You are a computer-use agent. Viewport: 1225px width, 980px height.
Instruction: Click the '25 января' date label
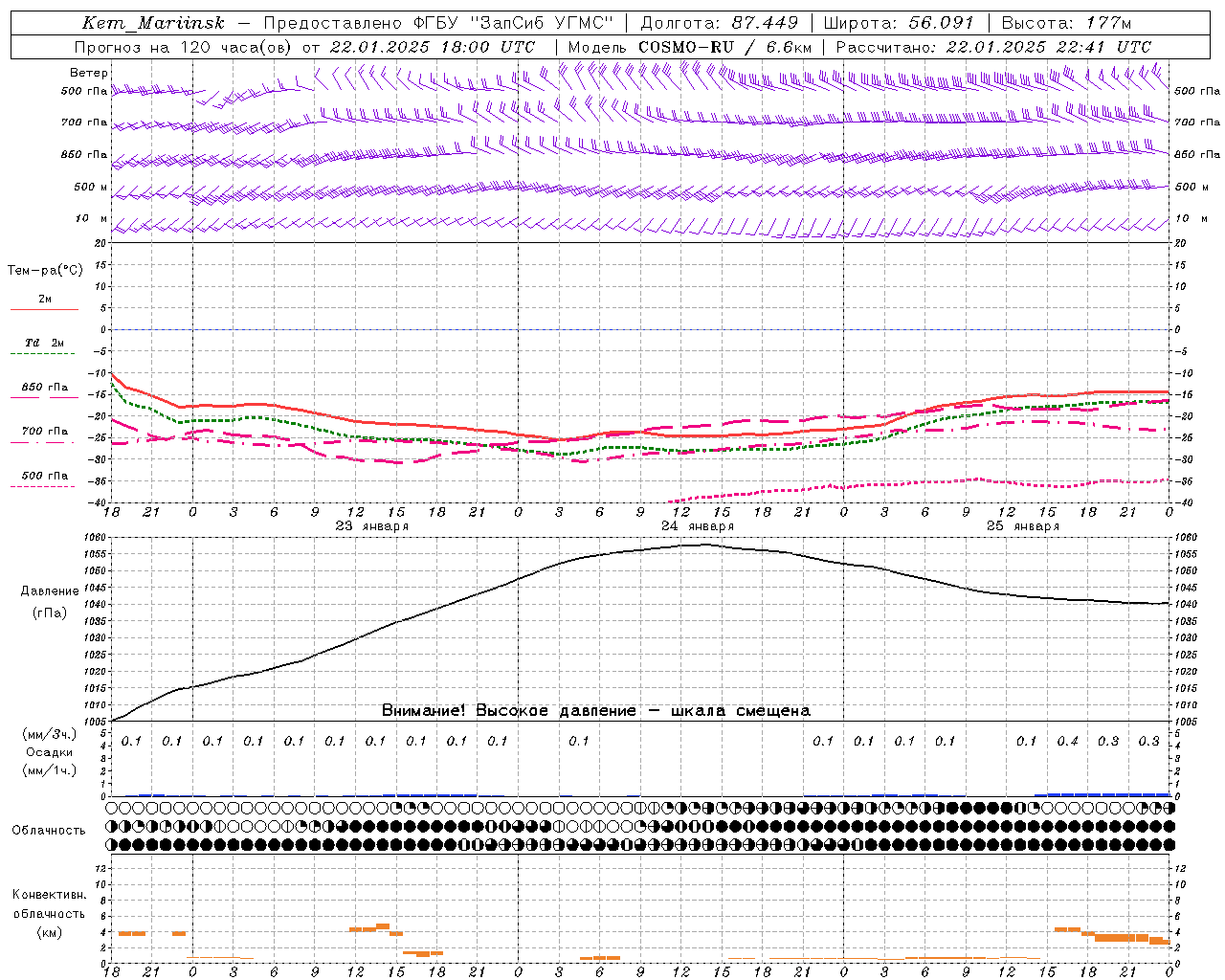pyautogui.click(x=1022, y=526)
